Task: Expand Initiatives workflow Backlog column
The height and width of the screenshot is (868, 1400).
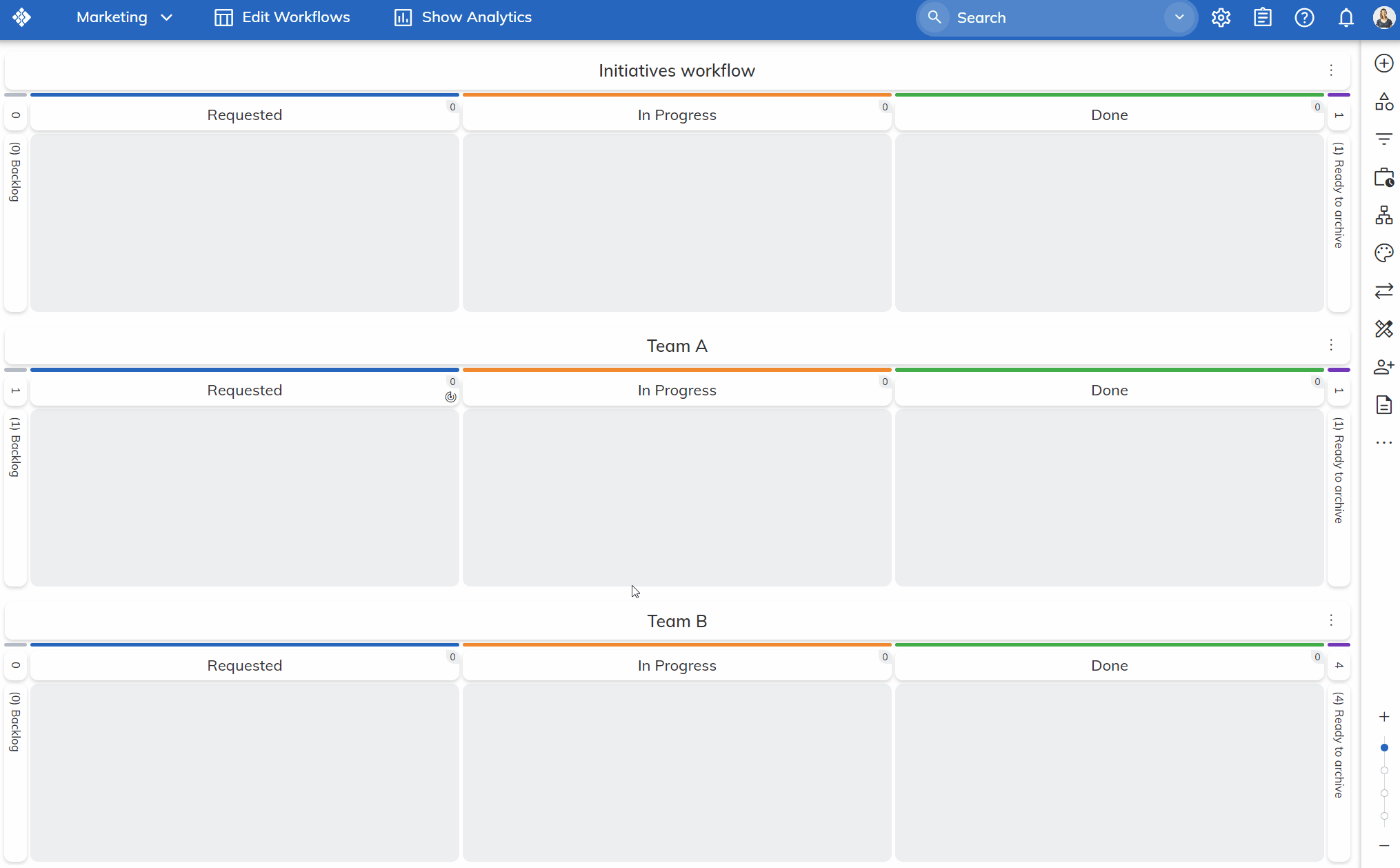Action: pyautogui.click(x=15, y=172)
